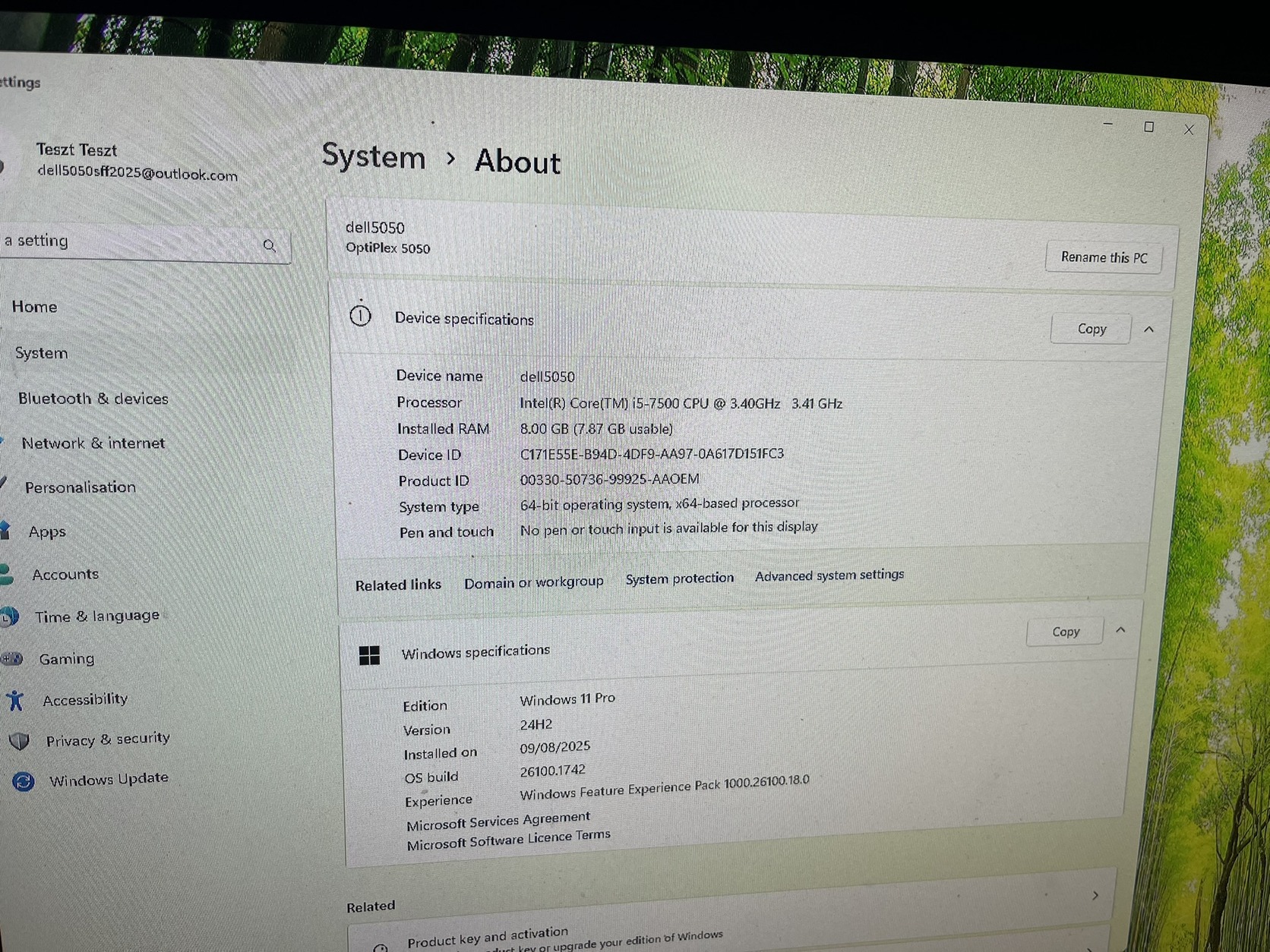The height and width of the screenshot is (952, 1270).
Task: Open Personalisation settings
Action: tap(80, 487)
